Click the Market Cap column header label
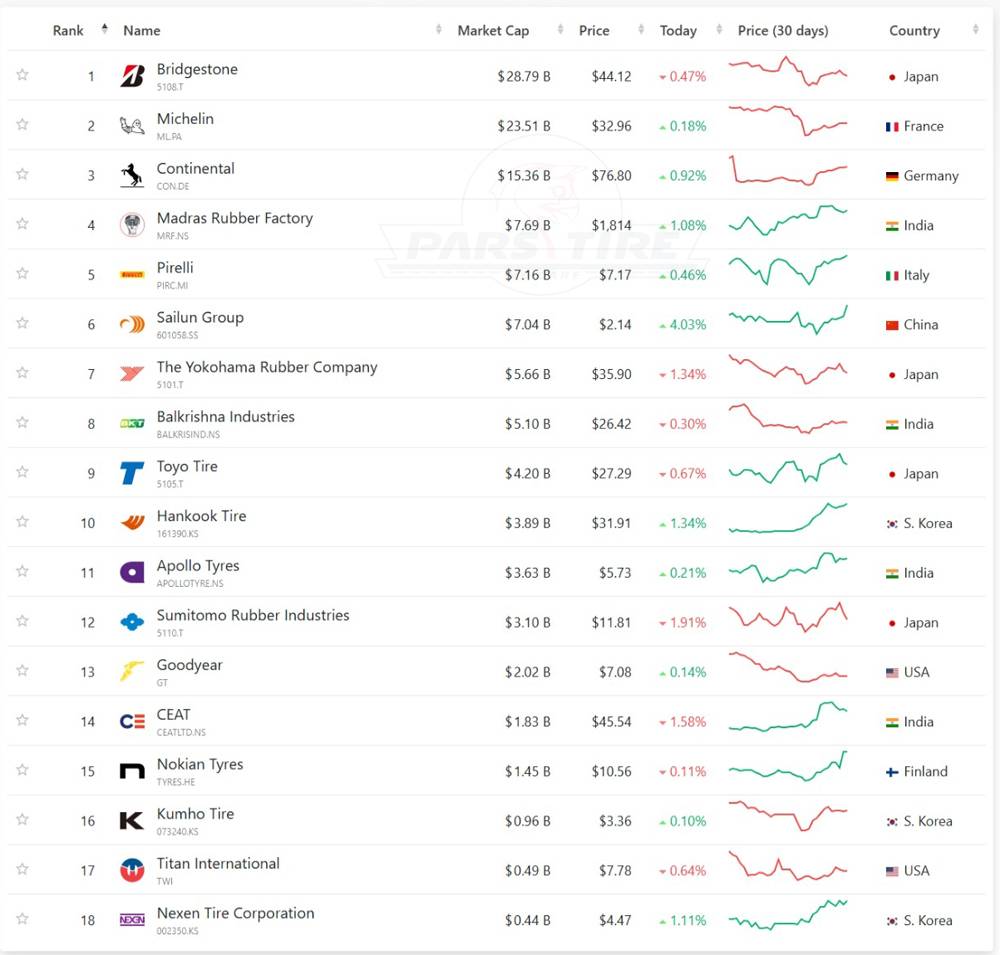The height and width of the screenshot is (955, 1000). tap(493, 31)
